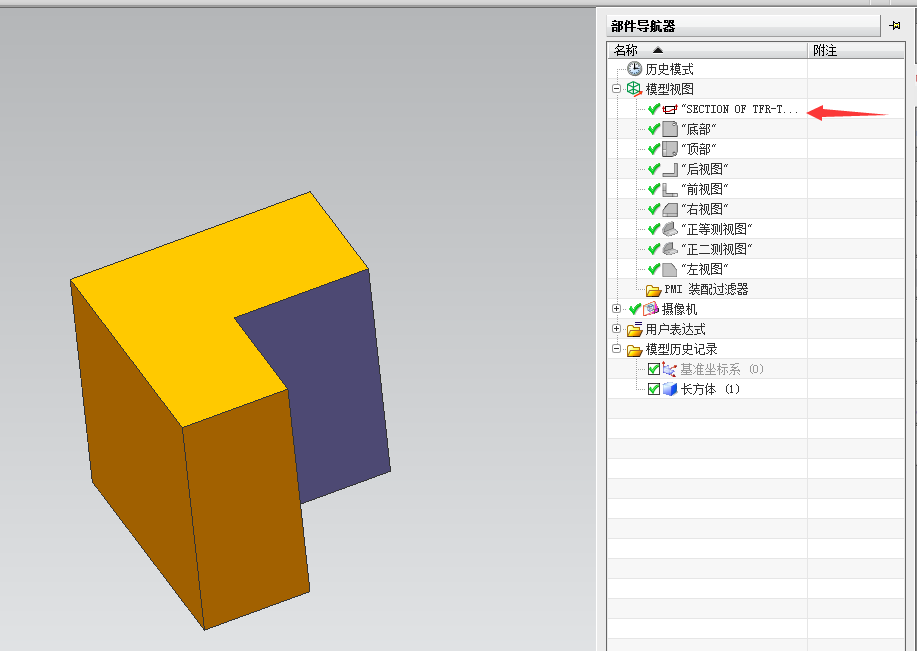Toggle green check of "左视图" view
The image size is (917, 651).
[654, 269]
